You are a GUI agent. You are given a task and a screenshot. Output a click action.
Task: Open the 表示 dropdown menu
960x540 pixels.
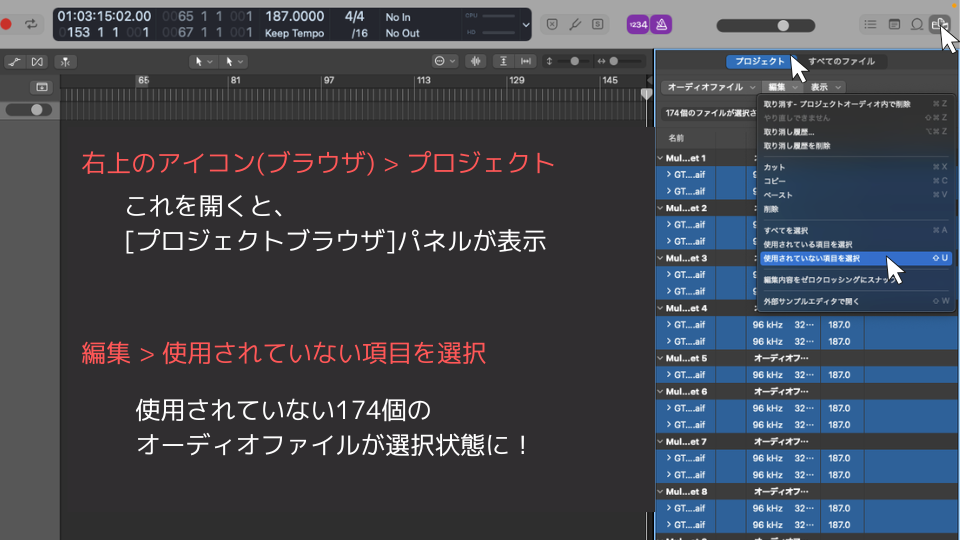(826, 87)
